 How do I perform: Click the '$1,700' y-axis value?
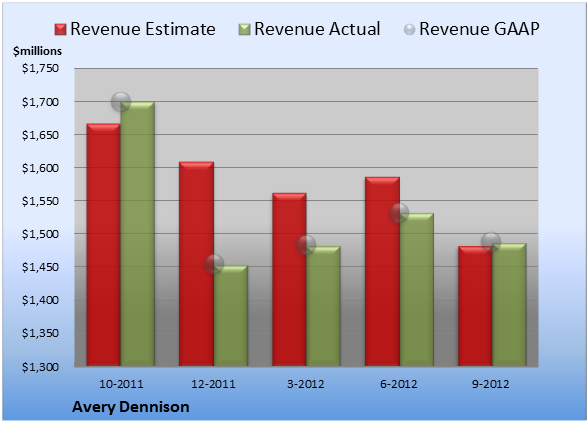(x=40, y=102)
